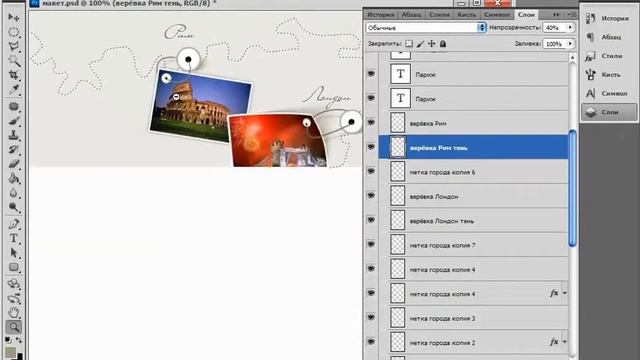Select the Clone Stamp tool
The height and width of the screenshot is (360, 640).
pyautogui.click(x=14, y=135)
